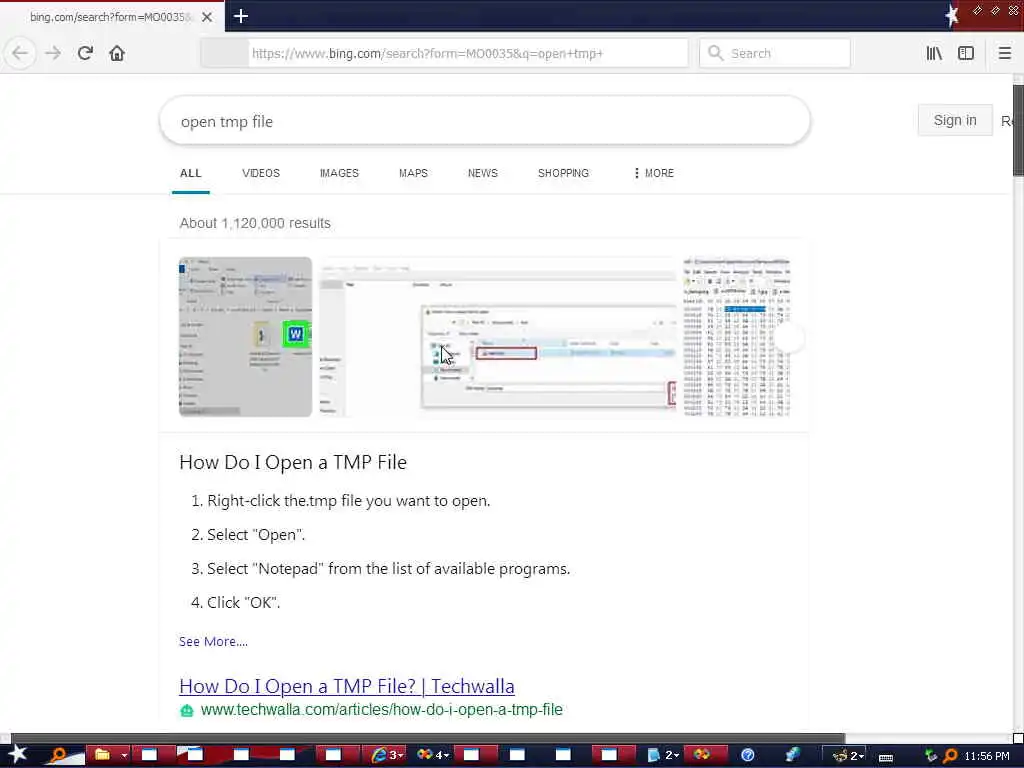Open the browser home page icon
Image resolution: width=1024 pixels, height=768 pixels.
click(x=117, y=53)
